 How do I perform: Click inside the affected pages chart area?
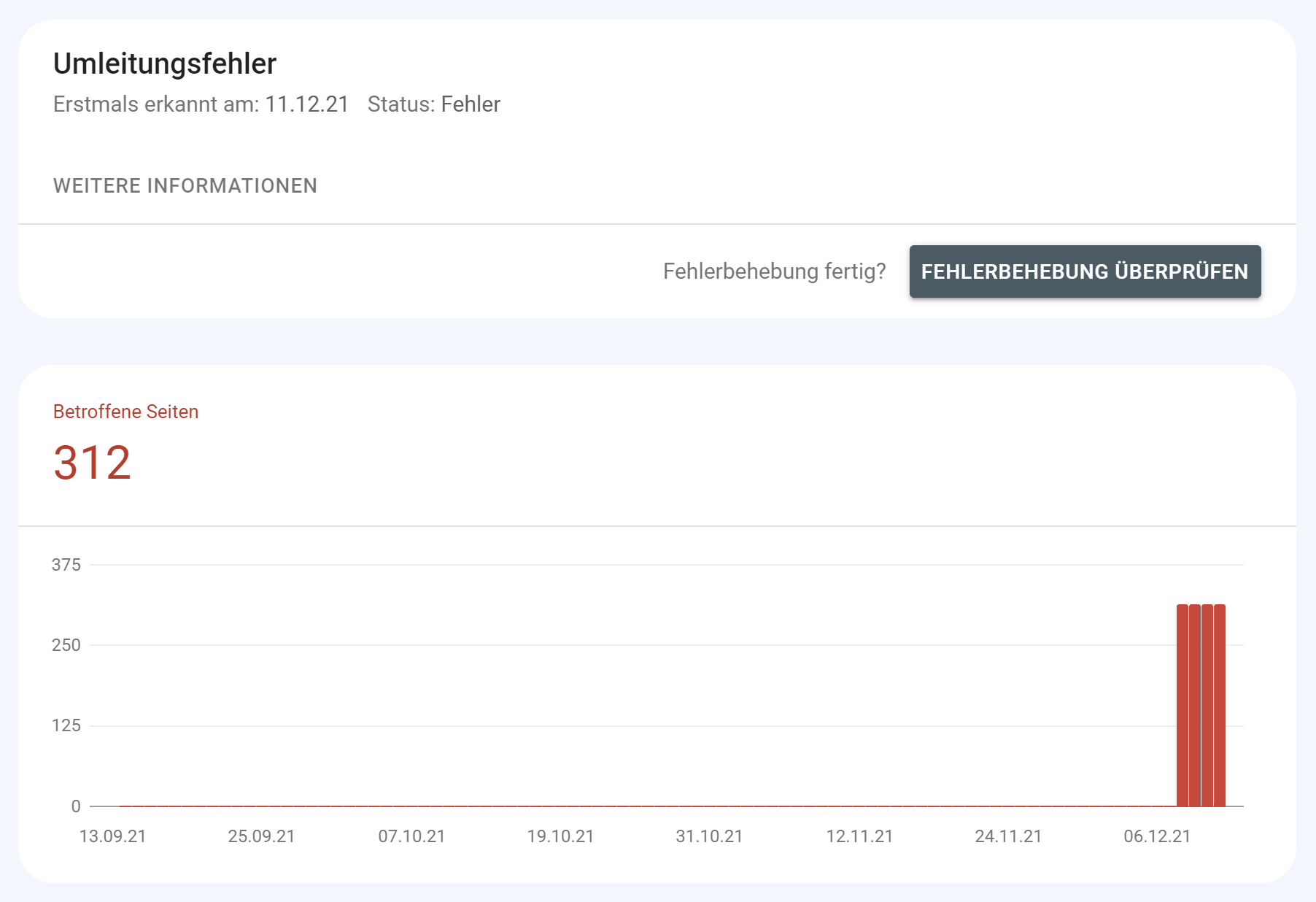point(657,686)
